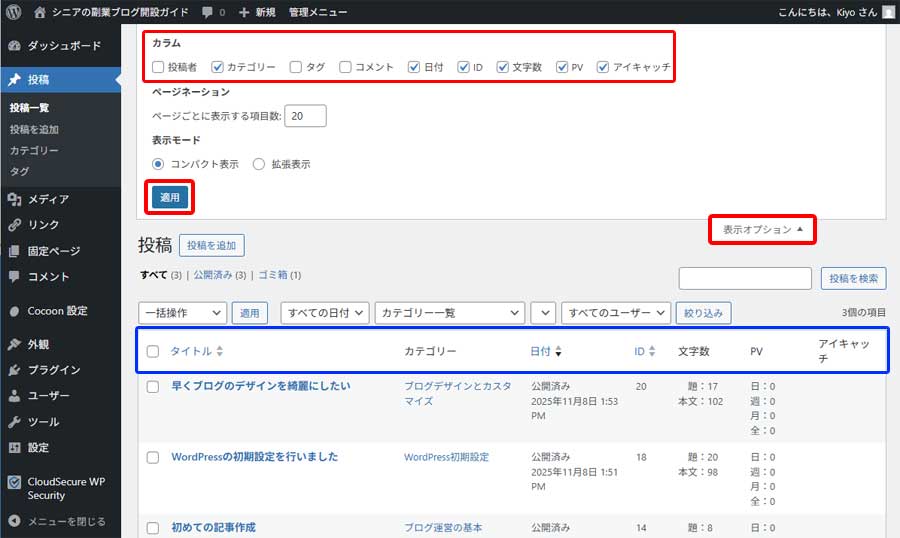Open category link WordPress初期設定
Image resolution: width=900 pixels, height=538 pixels.
point(447,457)
